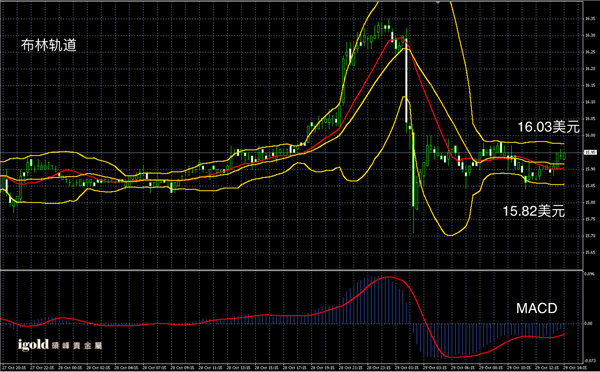Screen dimensions: 600x372
Task: Click the peak of the red MACD signal line
Action: 388,277
